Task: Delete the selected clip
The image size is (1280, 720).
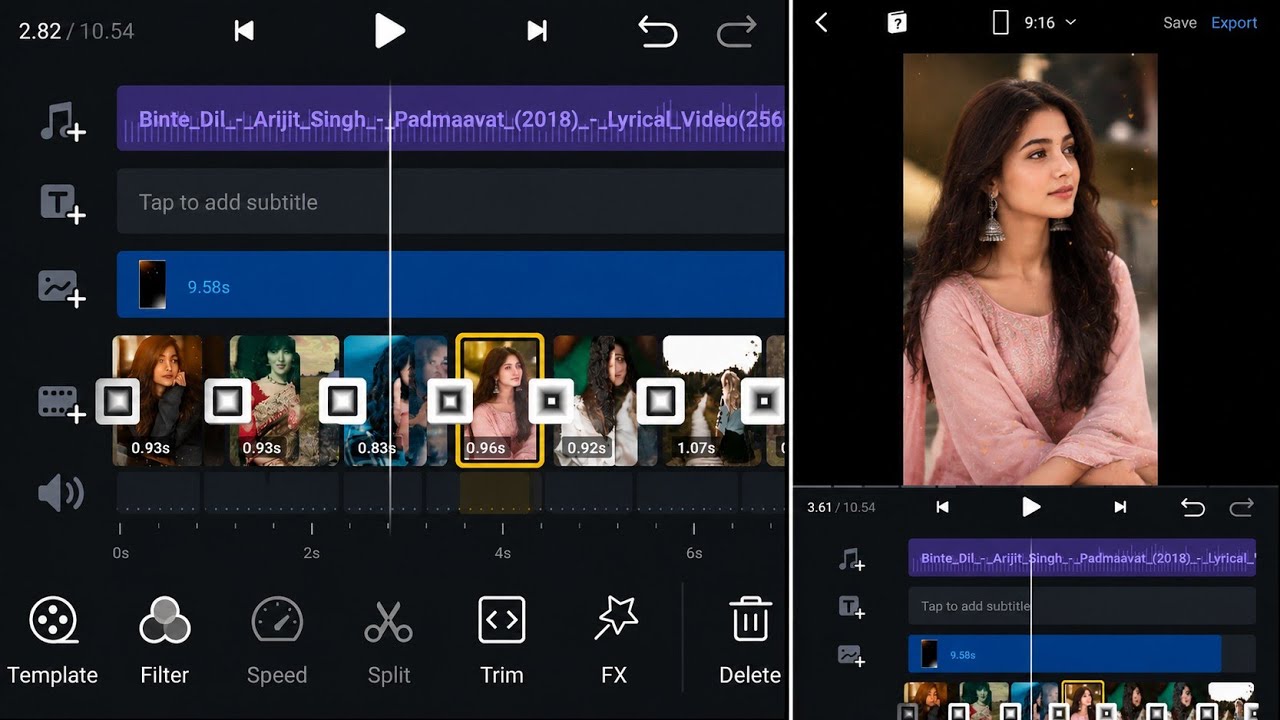Action: coord(750,641)
